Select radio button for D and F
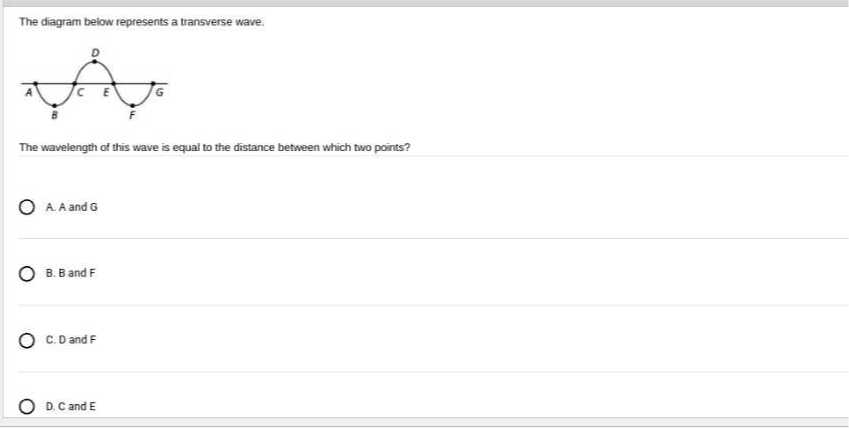This screenshot has width=849, height=428. click(x=27, y=340)
